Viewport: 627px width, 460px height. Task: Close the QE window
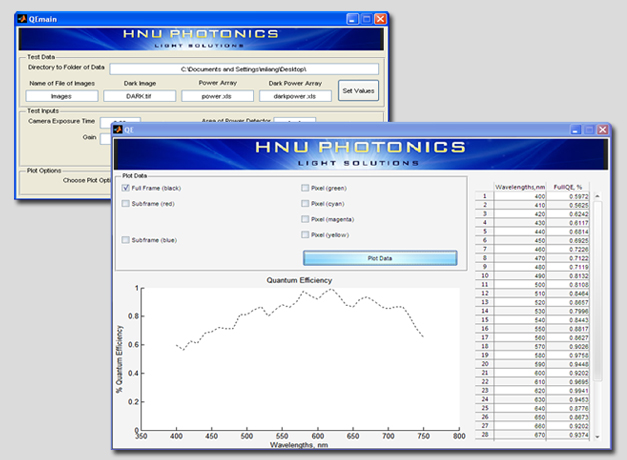click(603, 130)
